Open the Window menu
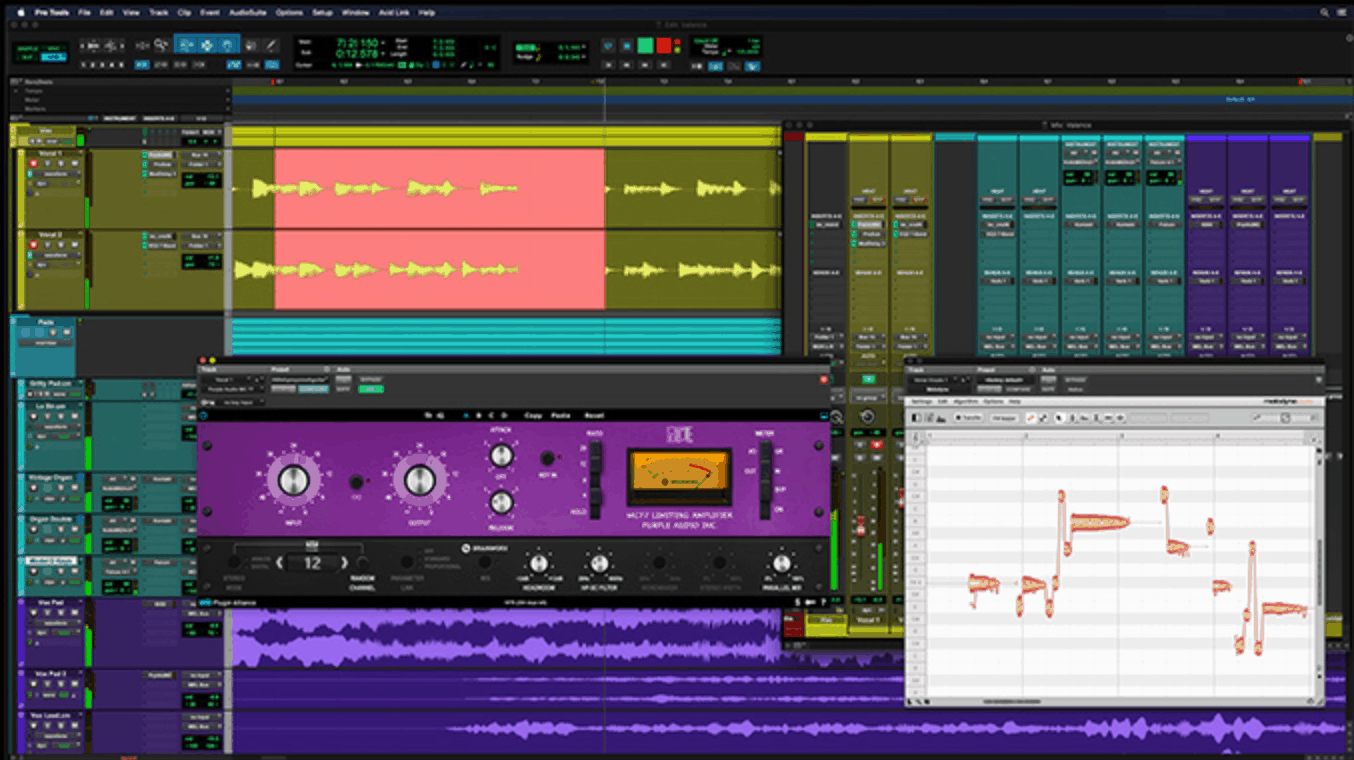 click(355, 12)
